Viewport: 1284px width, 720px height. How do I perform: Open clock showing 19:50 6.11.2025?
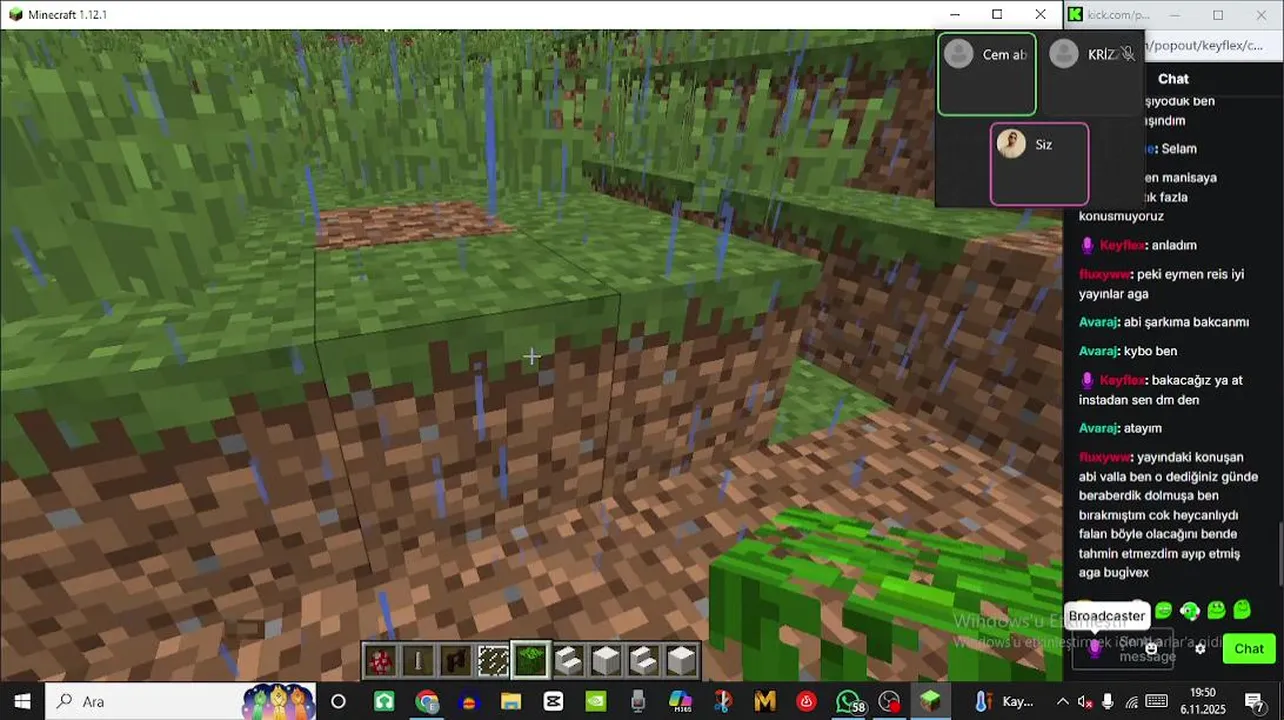pos(1203,701)
